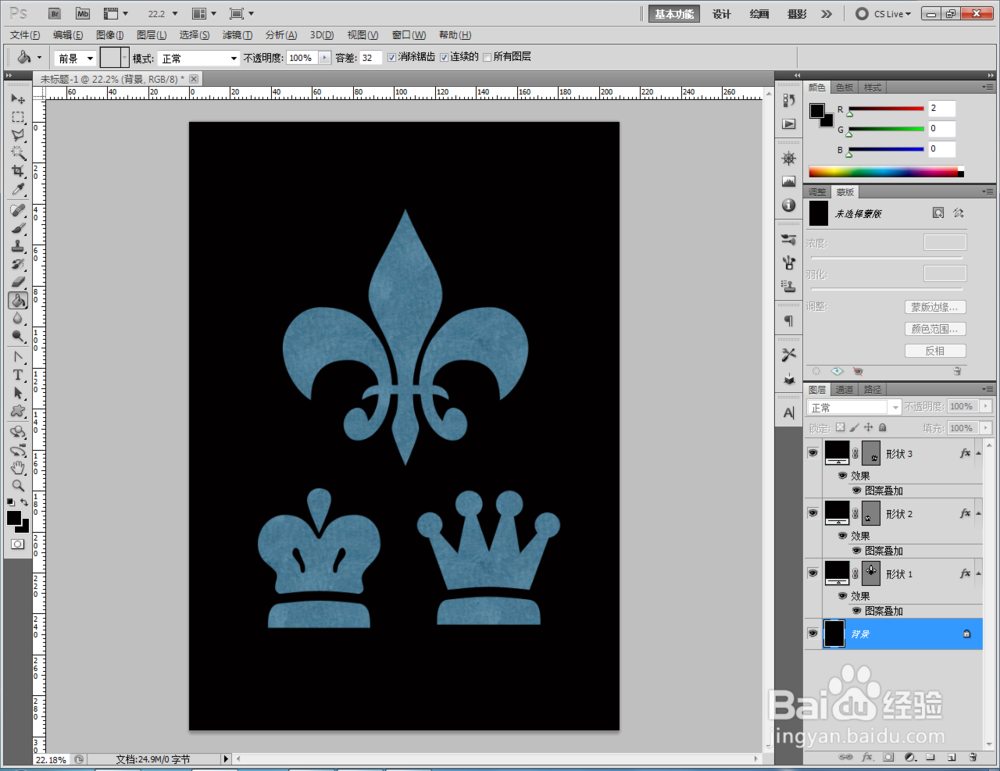Select the 设计 workspace
Image resolution: width=1000 pixels, height=771 pixels.
tap(722, 14)
